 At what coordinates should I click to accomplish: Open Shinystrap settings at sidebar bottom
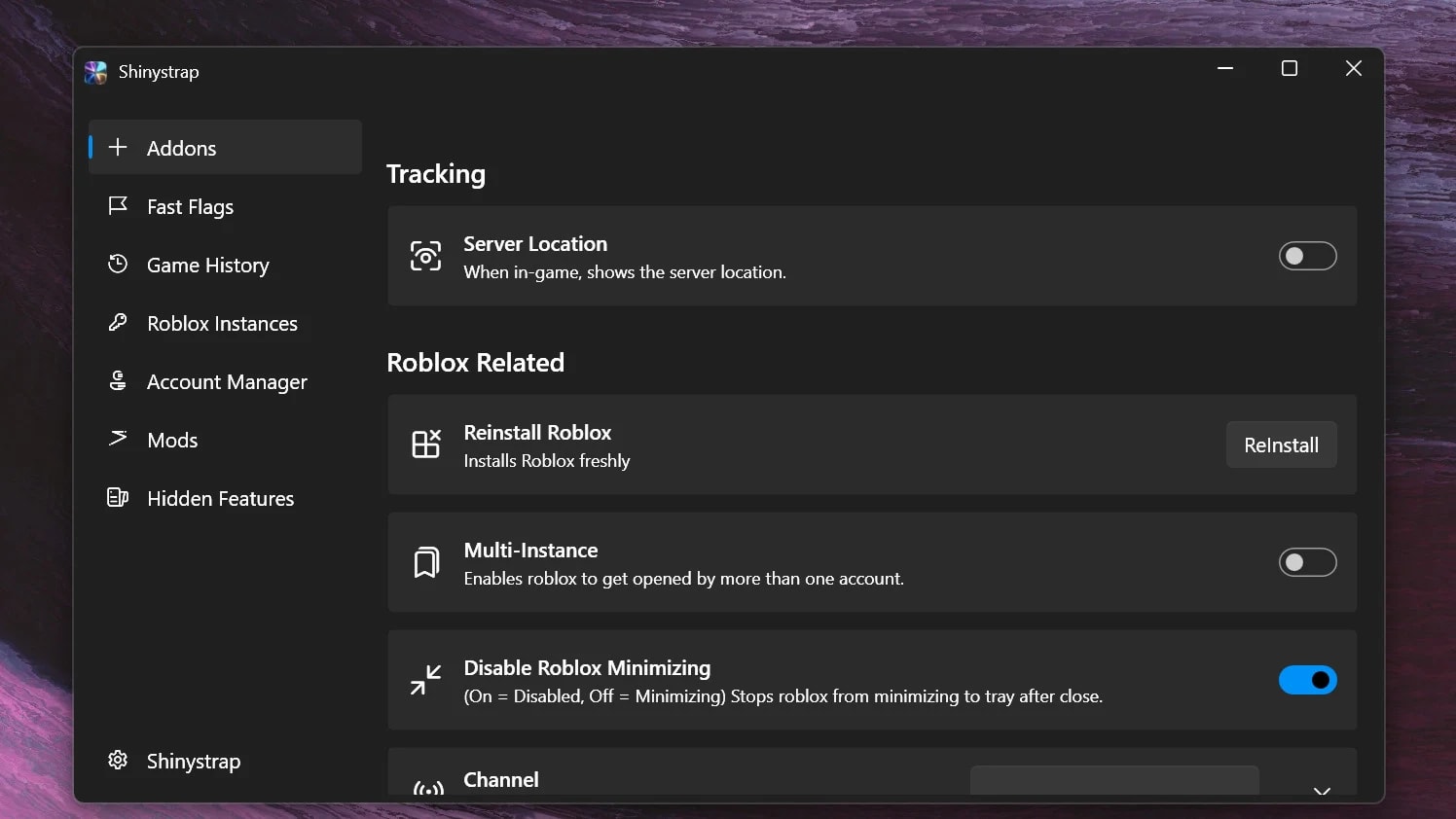[x=225, y=761]
